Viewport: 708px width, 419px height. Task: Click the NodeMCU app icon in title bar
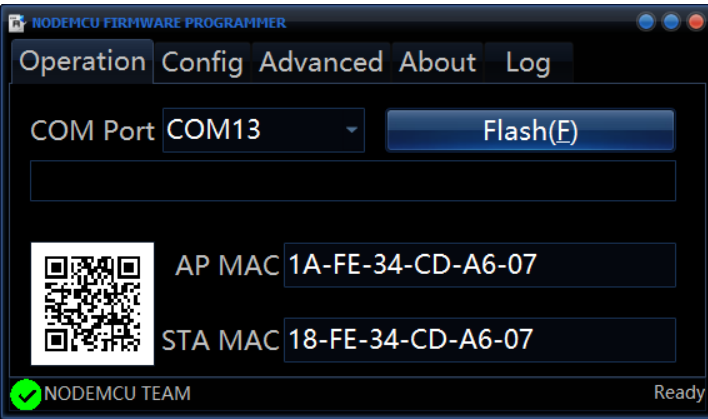17,23
